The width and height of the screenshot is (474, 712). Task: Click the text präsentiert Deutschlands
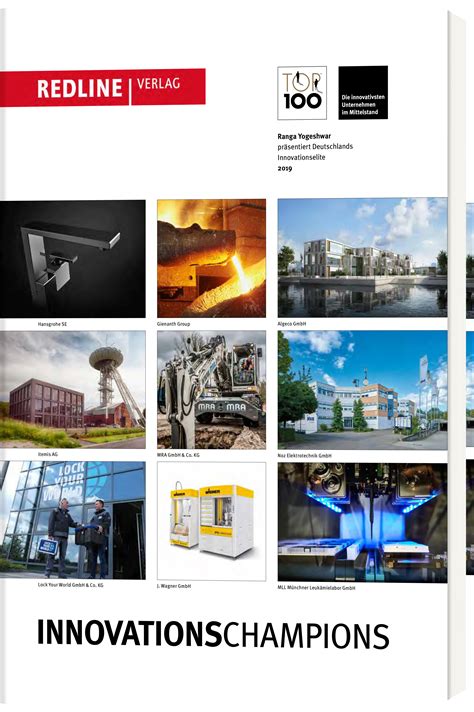point(315,147)
